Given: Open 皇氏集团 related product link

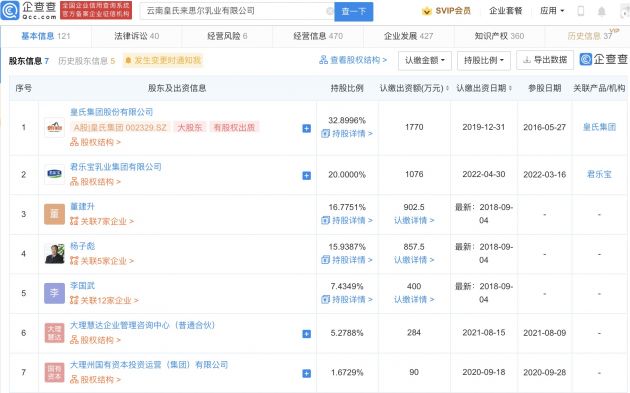Looking at the screenshot, I should pos(599,127).
